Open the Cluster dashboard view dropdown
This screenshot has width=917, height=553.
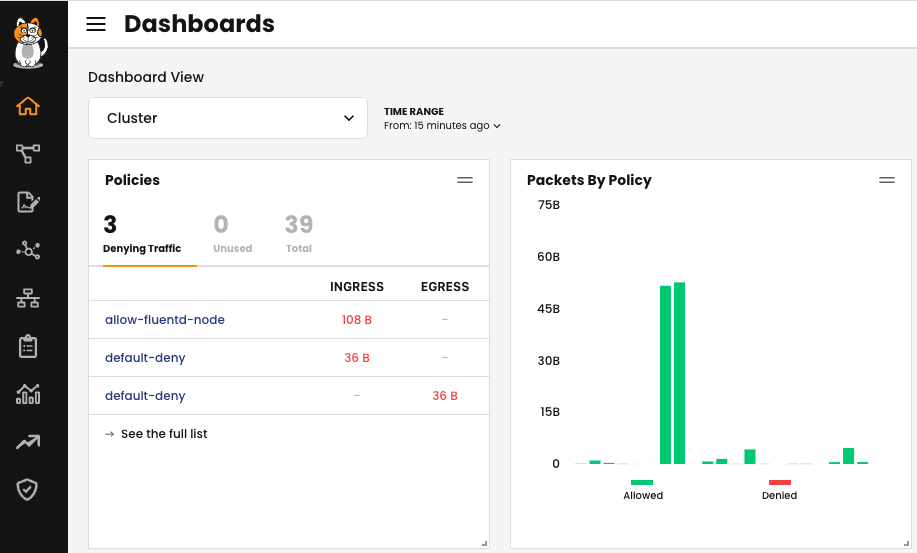point(228,118)
